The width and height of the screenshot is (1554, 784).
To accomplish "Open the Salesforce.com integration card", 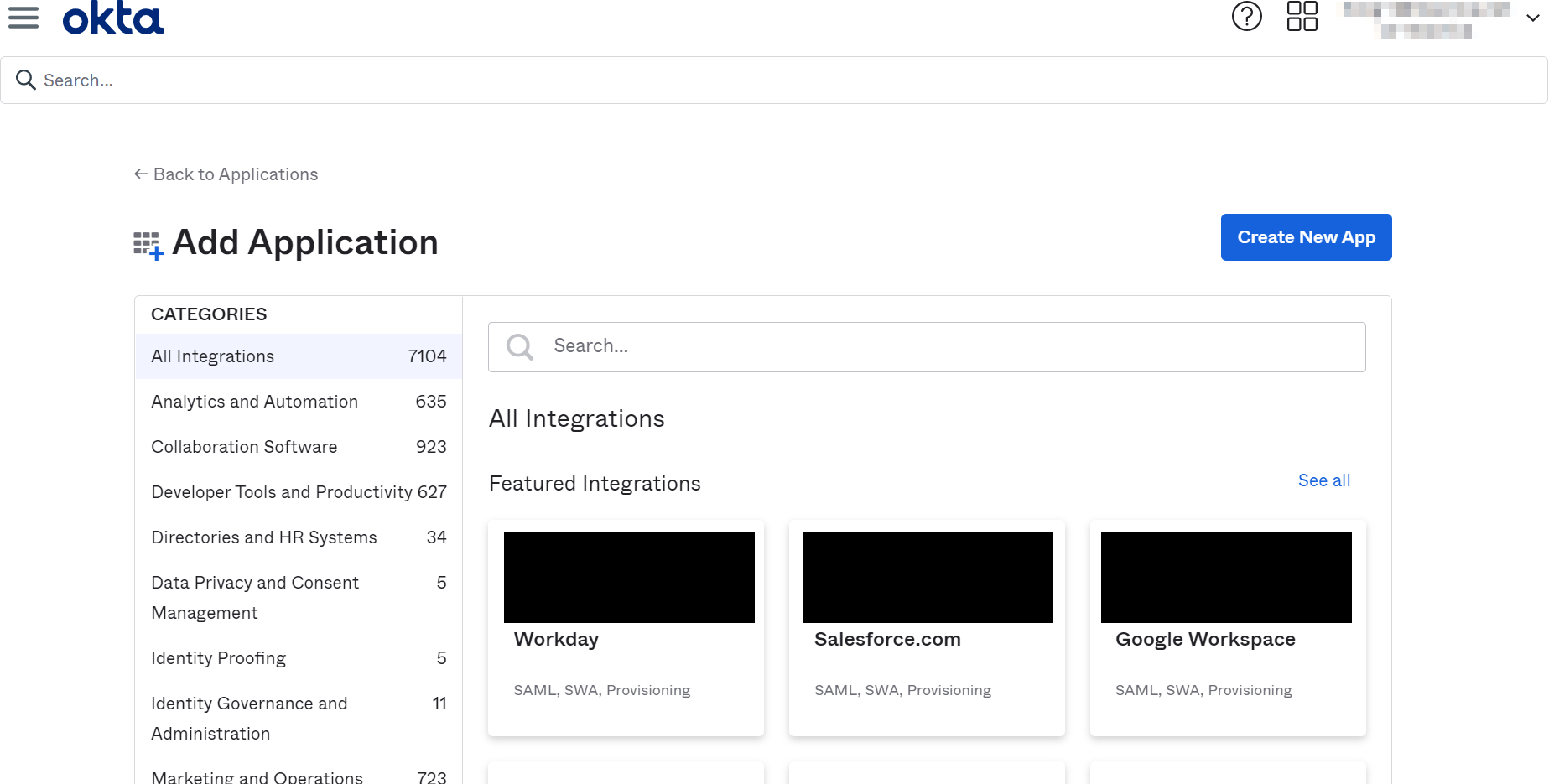I will (927, 628).
